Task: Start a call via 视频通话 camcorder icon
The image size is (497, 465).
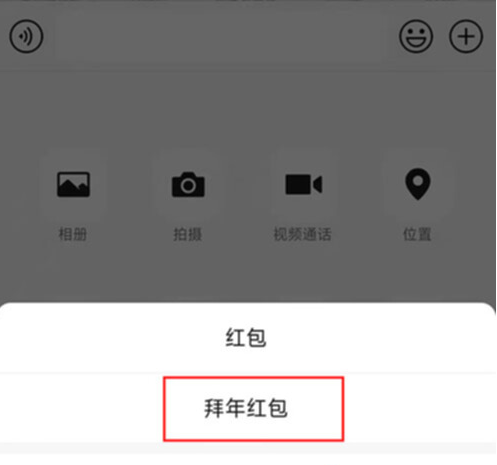Action: tap(303, 184)
